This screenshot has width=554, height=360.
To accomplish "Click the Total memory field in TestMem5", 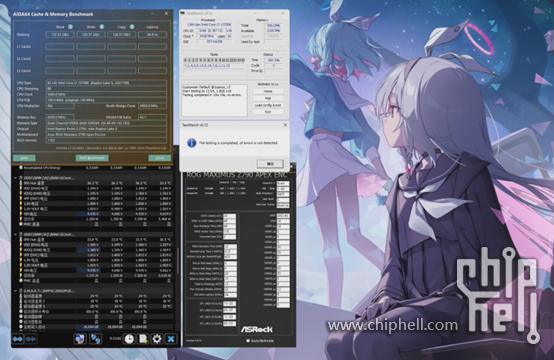I will pyautogui.click(x=274, y=25).
